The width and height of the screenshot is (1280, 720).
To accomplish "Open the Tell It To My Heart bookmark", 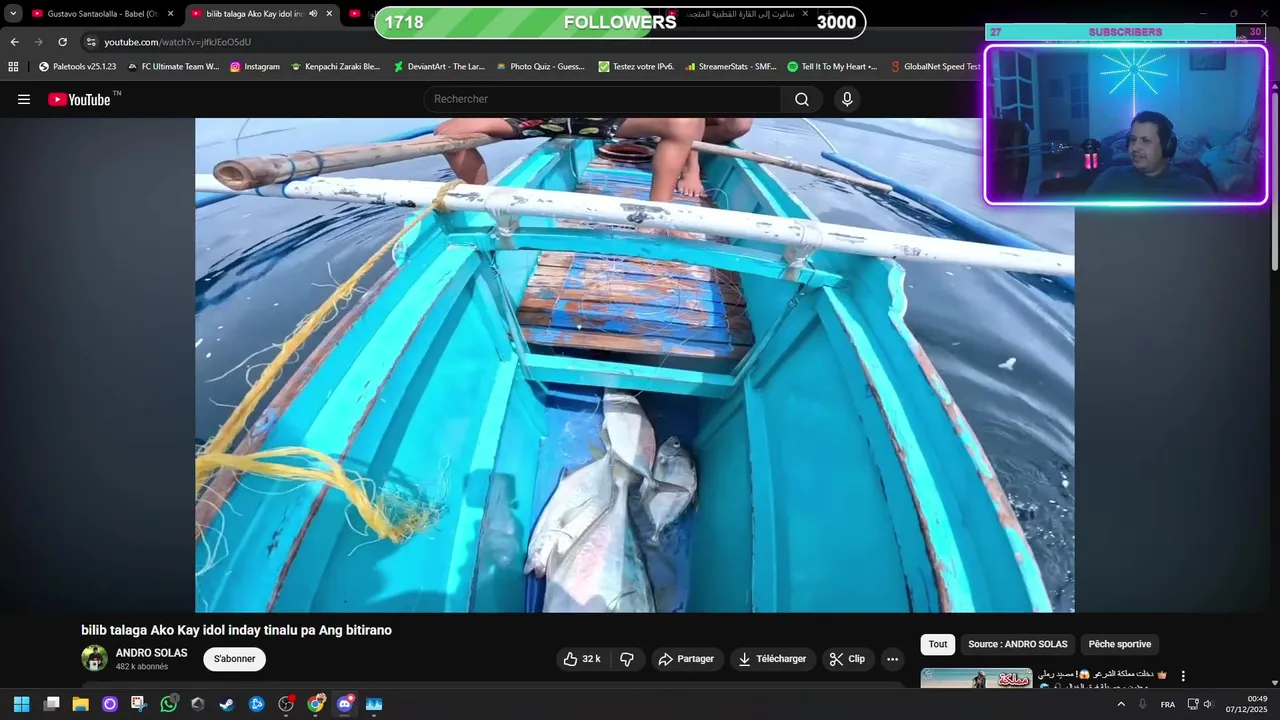I will [x=832, y=67].
